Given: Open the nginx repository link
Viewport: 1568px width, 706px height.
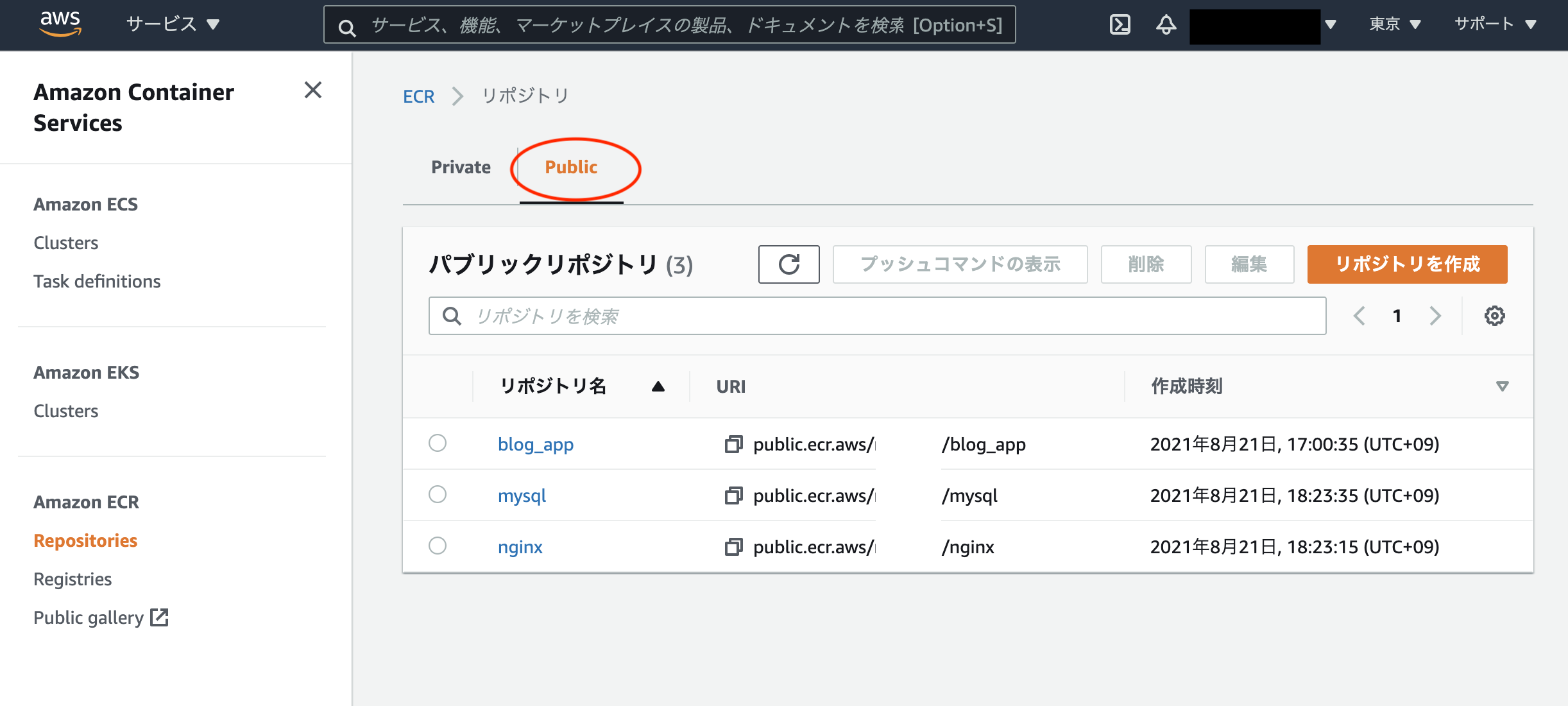Looking at the screenshot, I should [x=520, y=547].
